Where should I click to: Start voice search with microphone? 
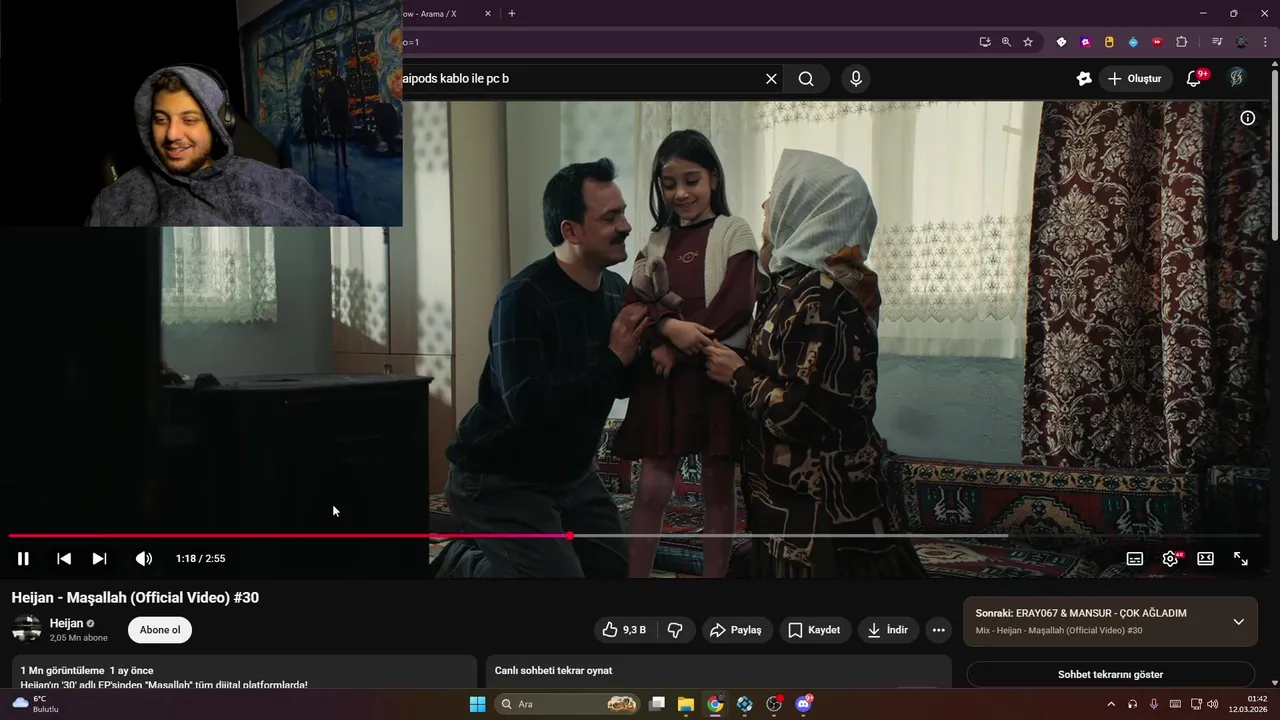tap(856, 79)
